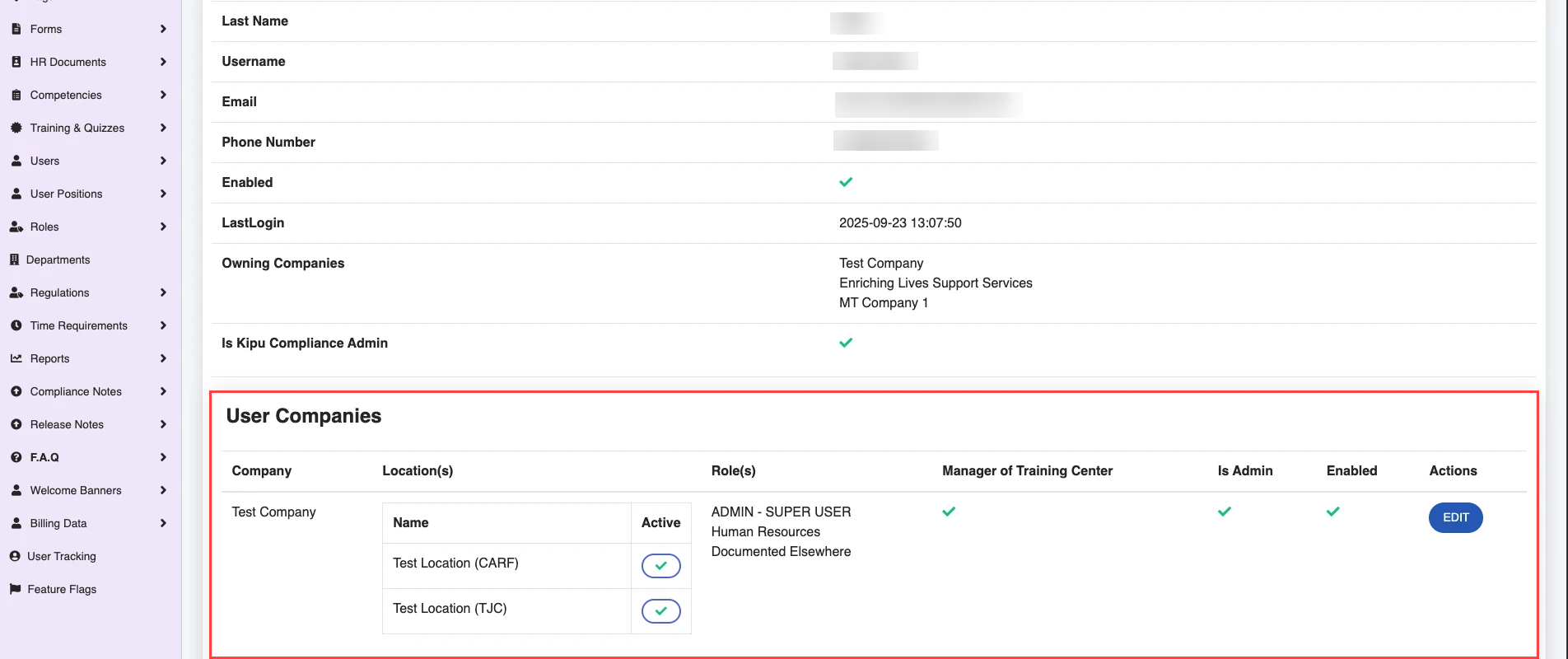
Task: Select User Positions in the sidebar
Action: pos(67,194)
